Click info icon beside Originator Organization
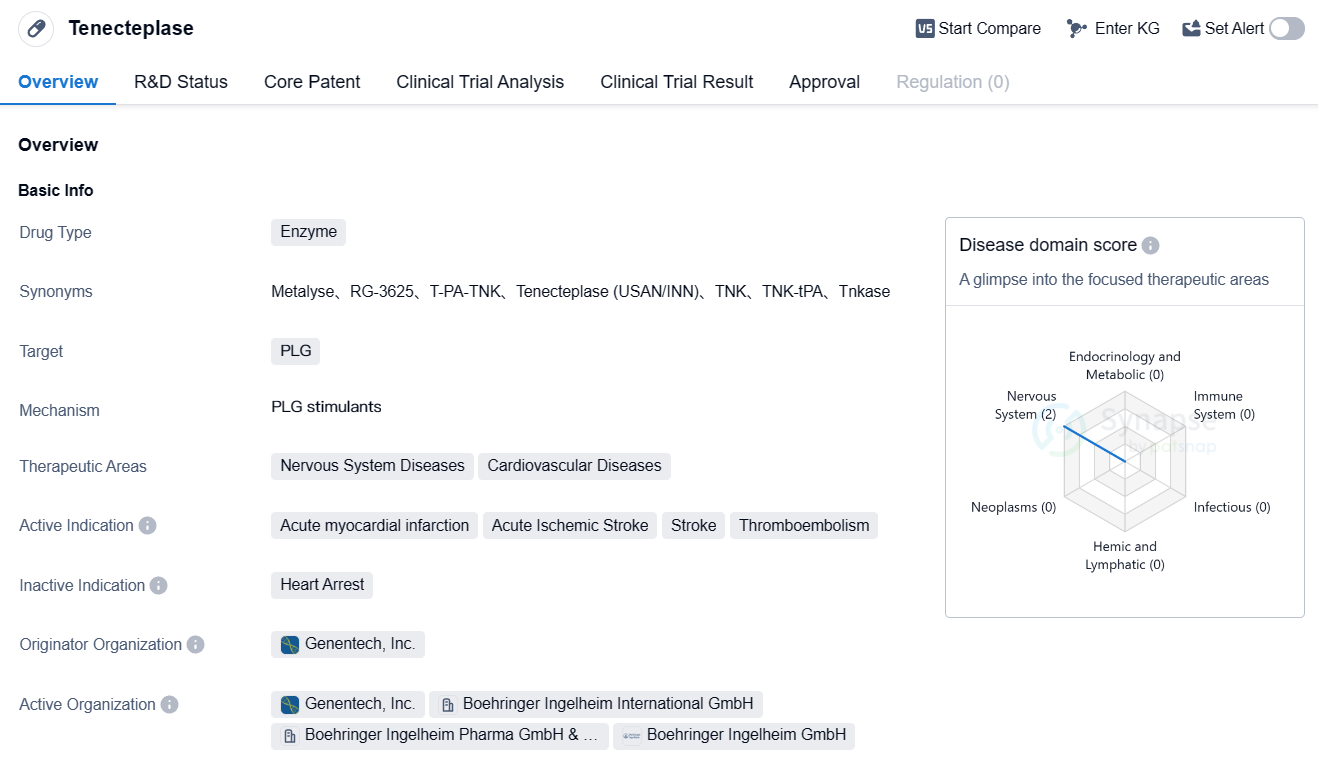The image size is (1318, 759). tap(195, 645)
